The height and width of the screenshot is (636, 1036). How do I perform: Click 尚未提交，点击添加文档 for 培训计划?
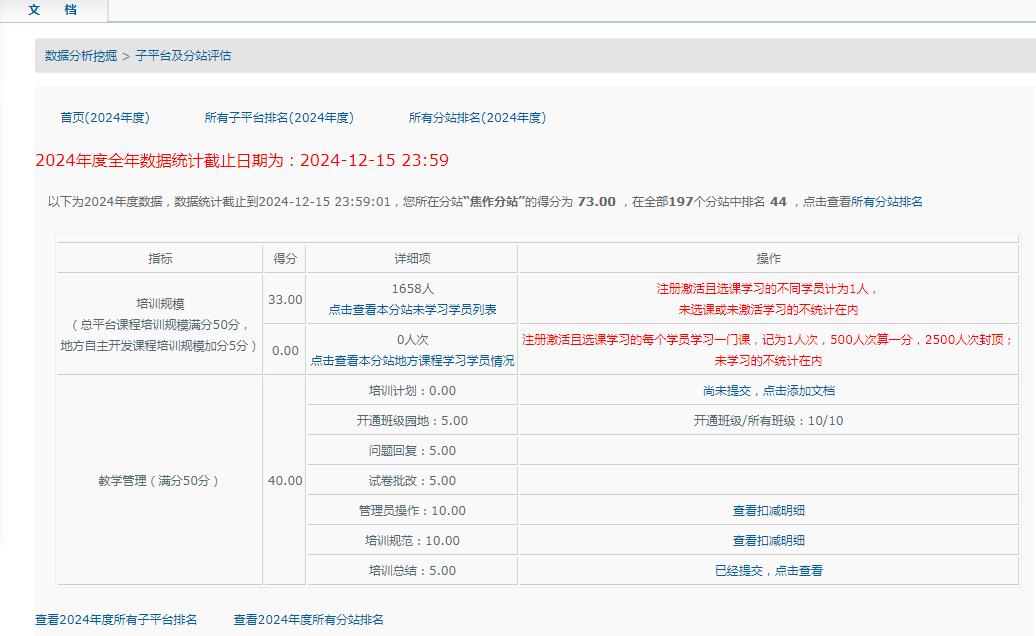[768, 391]
